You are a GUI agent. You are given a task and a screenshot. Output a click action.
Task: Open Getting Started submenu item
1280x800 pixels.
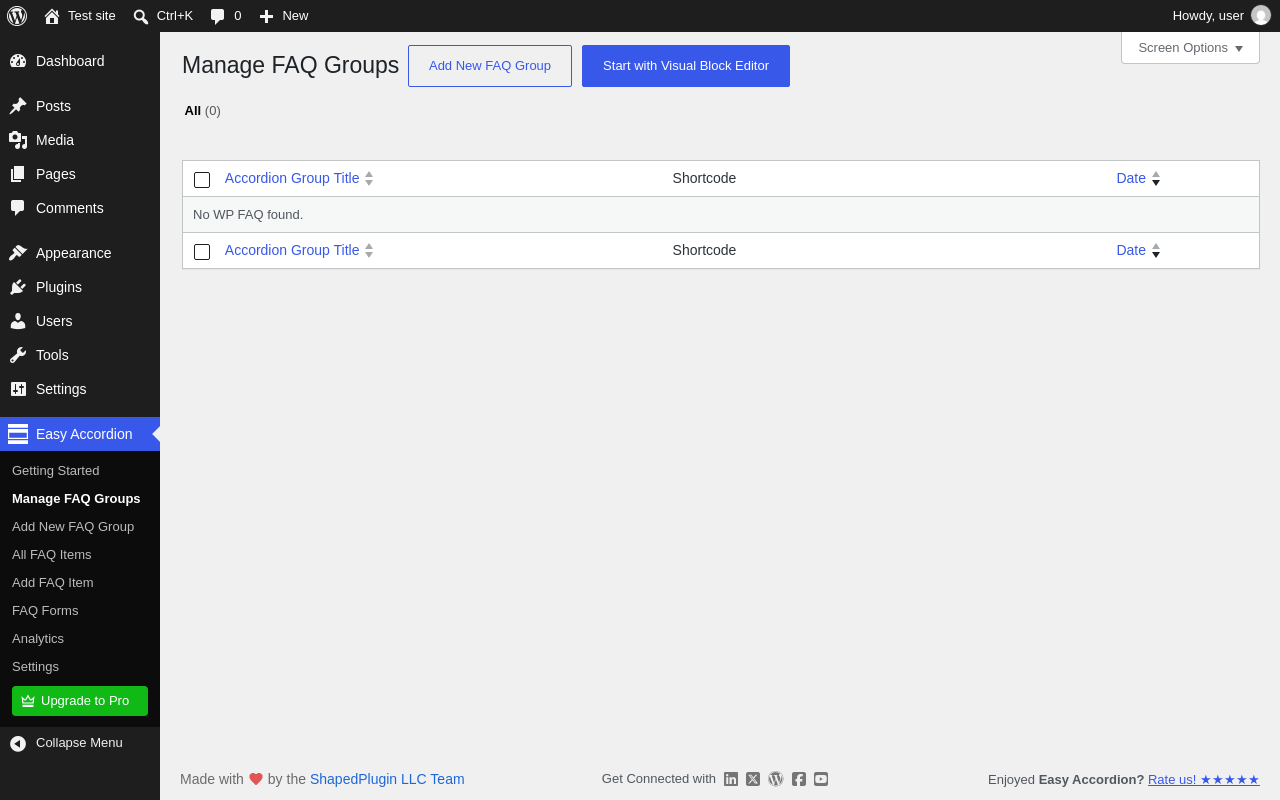pyautogui.click(x=56, y=470)
